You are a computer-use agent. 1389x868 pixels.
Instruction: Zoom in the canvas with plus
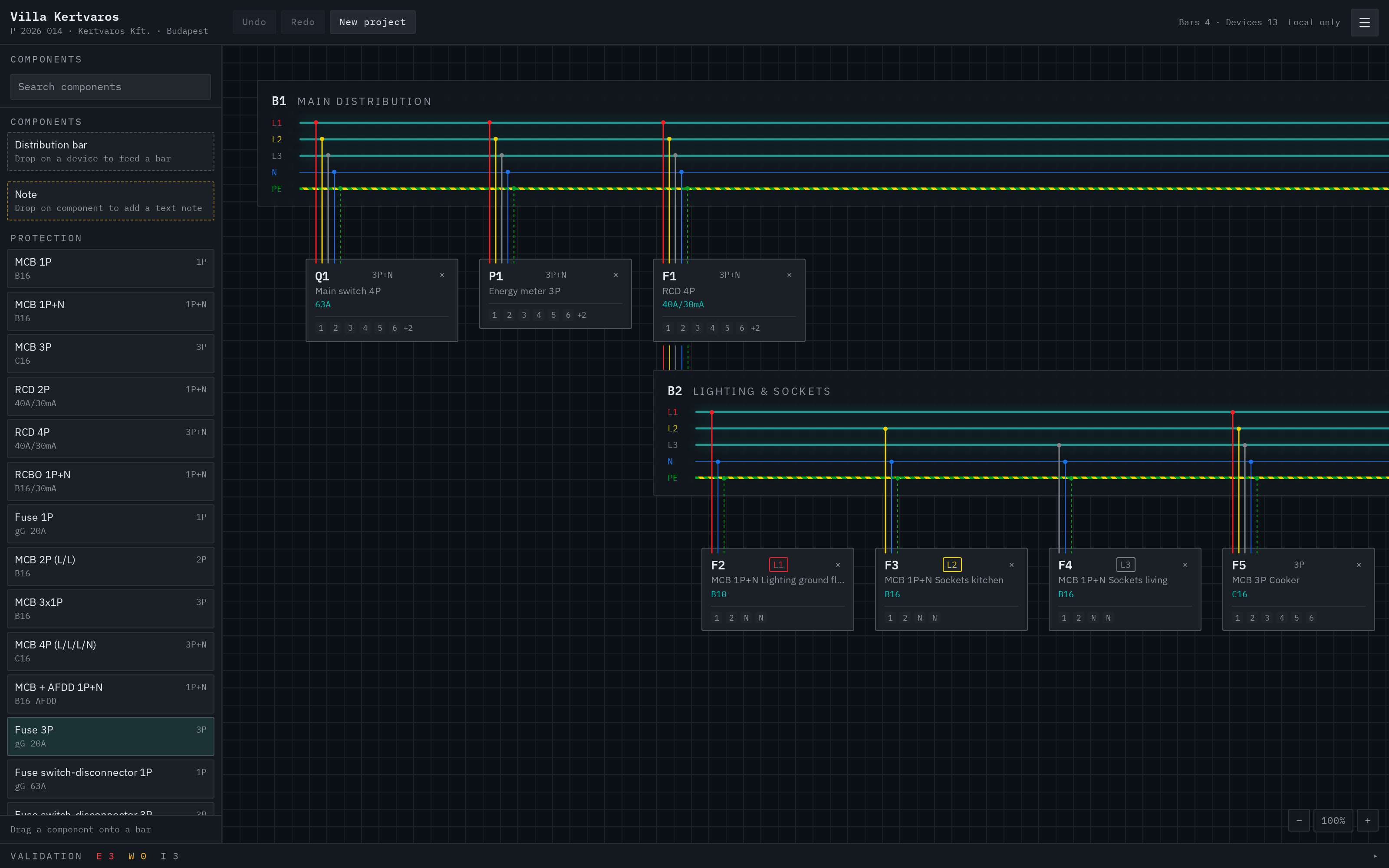[1368, 820]
